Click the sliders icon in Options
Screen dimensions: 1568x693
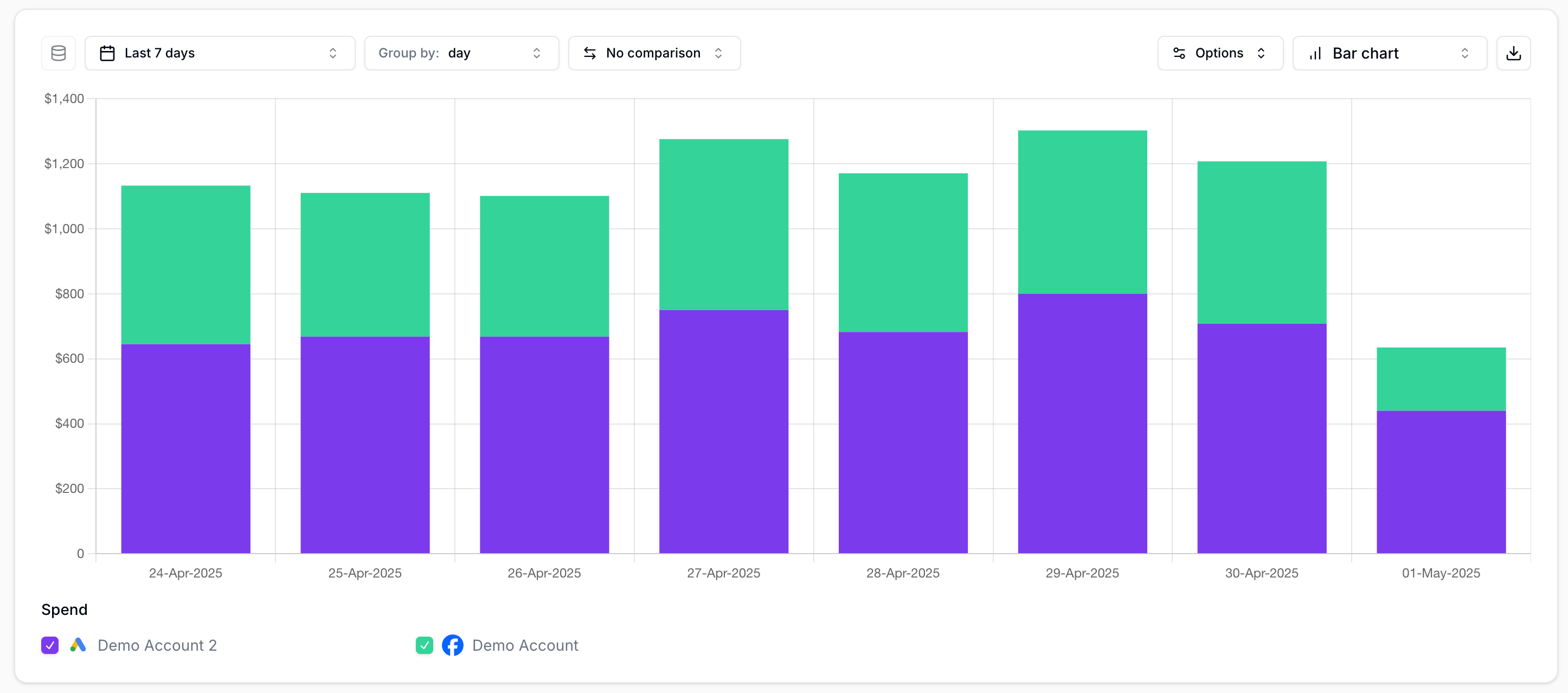[x=1178, y=53]
